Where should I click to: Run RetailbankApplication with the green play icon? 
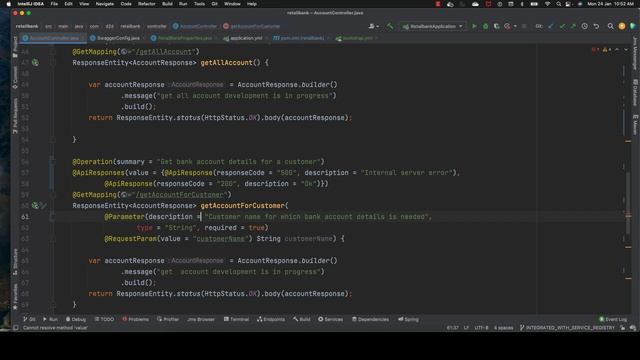[x=474, y=26]
